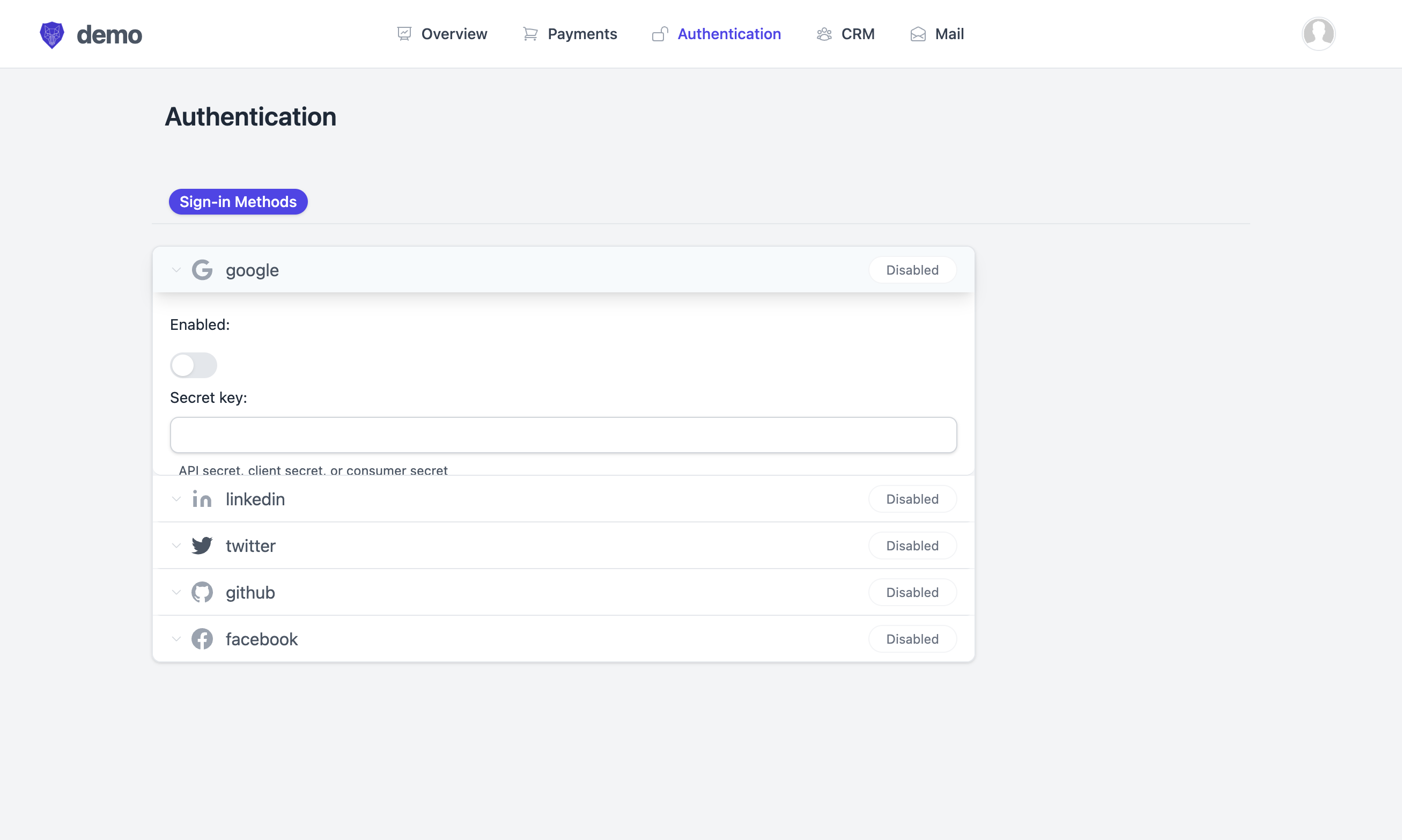The image size is (1402, 840).
Task: Select the Authentication nav item
Action: tap(717, 34)
